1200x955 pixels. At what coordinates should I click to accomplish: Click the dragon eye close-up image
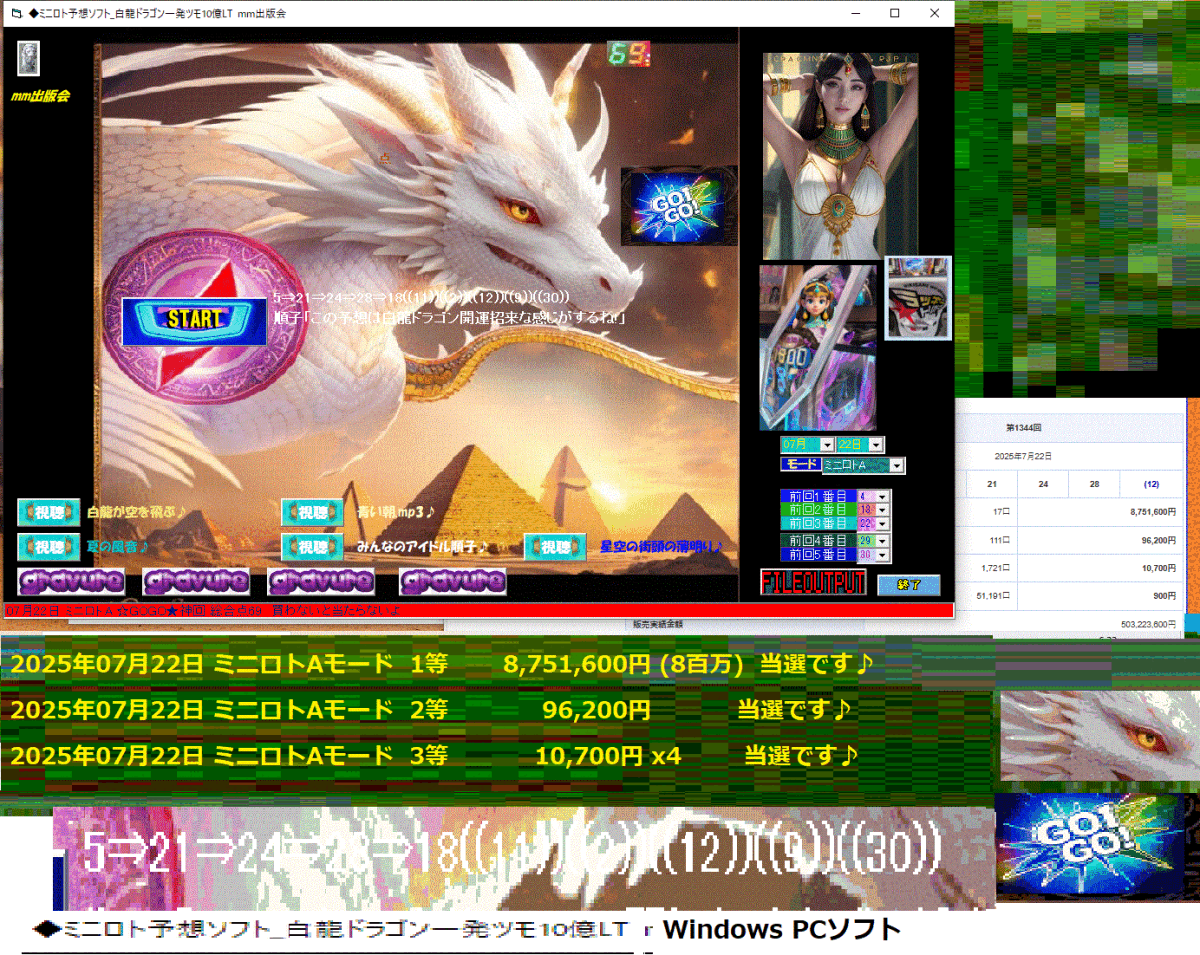click(1099, 736)
